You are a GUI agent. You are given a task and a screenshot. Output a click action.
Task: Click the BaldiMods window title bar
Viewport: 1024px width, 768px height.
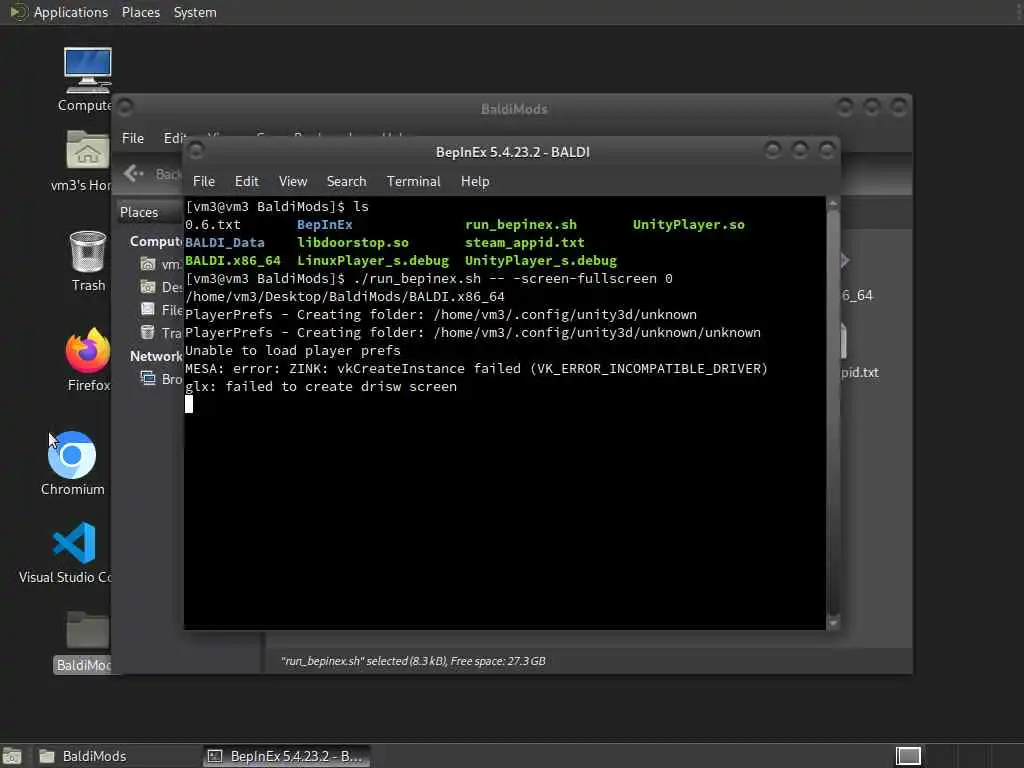coord(514,108)
